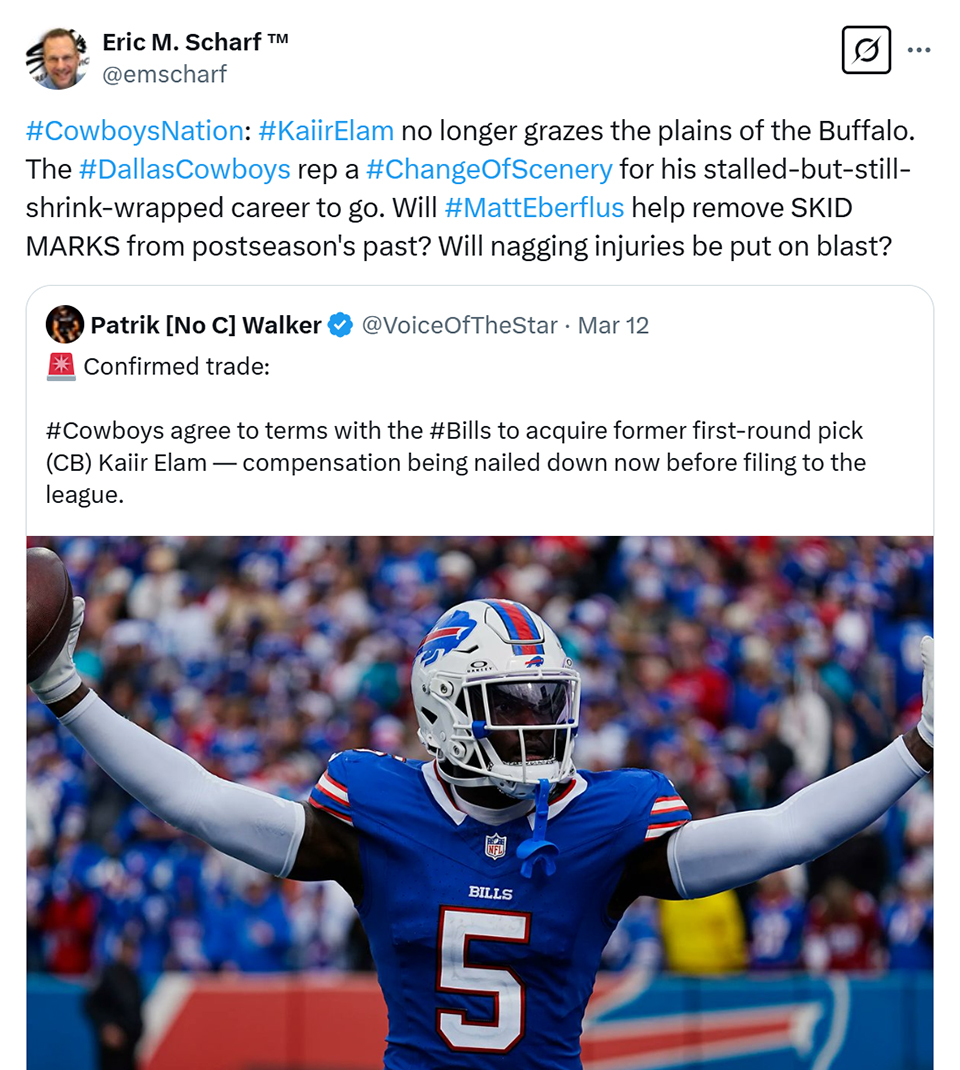Open the Patrik [No C] Walker name

(206, 325)
